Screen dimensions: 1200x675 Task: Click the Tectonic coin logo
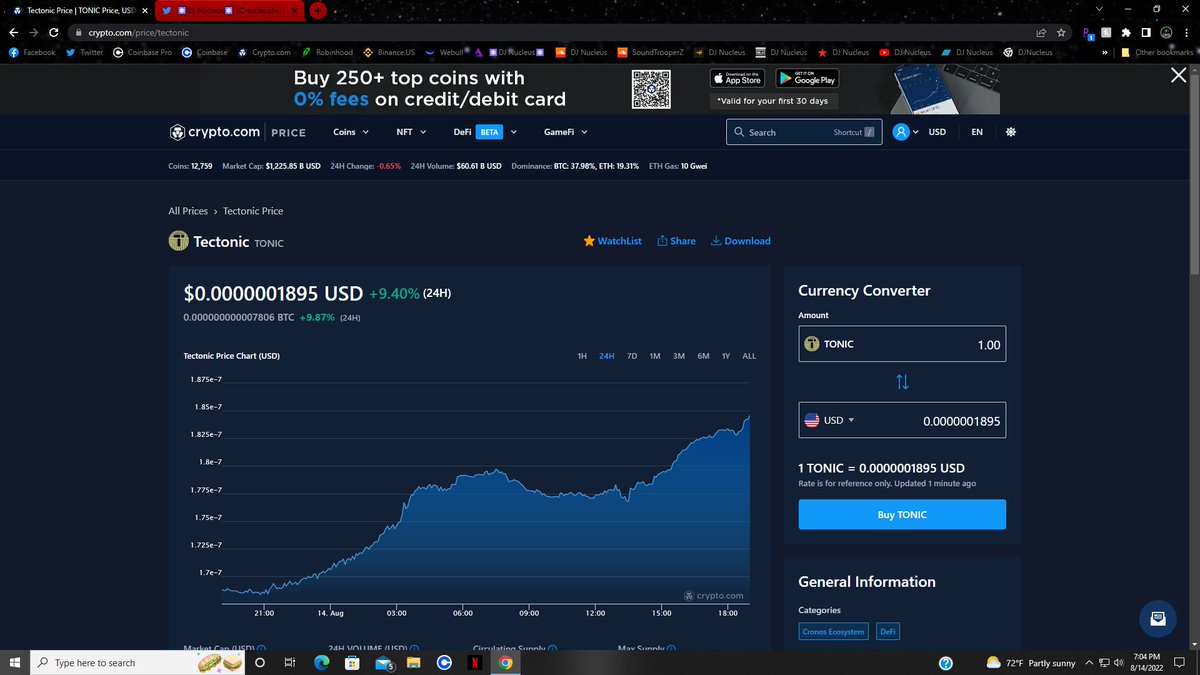(179, 241)
